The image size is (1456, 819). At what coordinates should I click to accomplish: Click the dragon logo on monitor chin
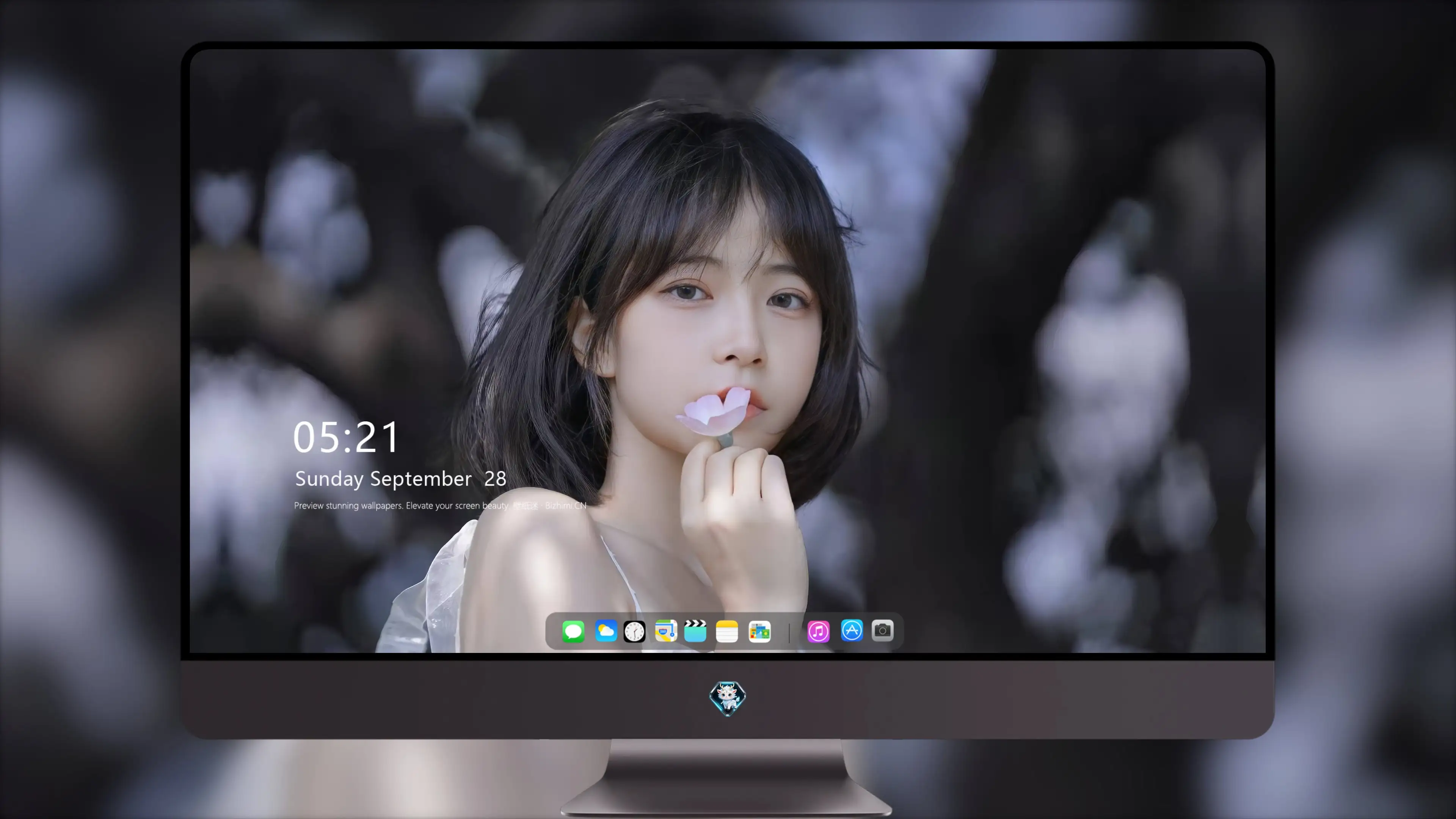728,698
